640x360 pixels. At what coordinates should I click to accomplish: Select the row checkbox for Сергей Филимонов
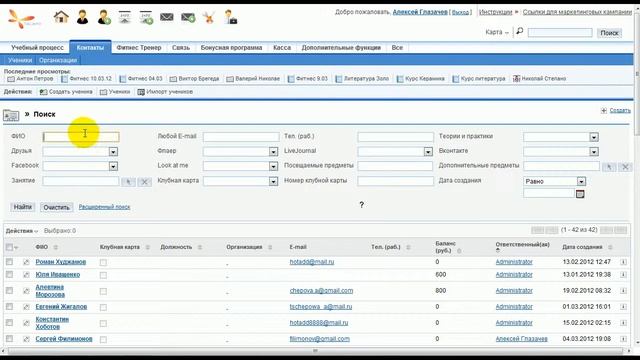pyautogui.click(x=9, y=339)
